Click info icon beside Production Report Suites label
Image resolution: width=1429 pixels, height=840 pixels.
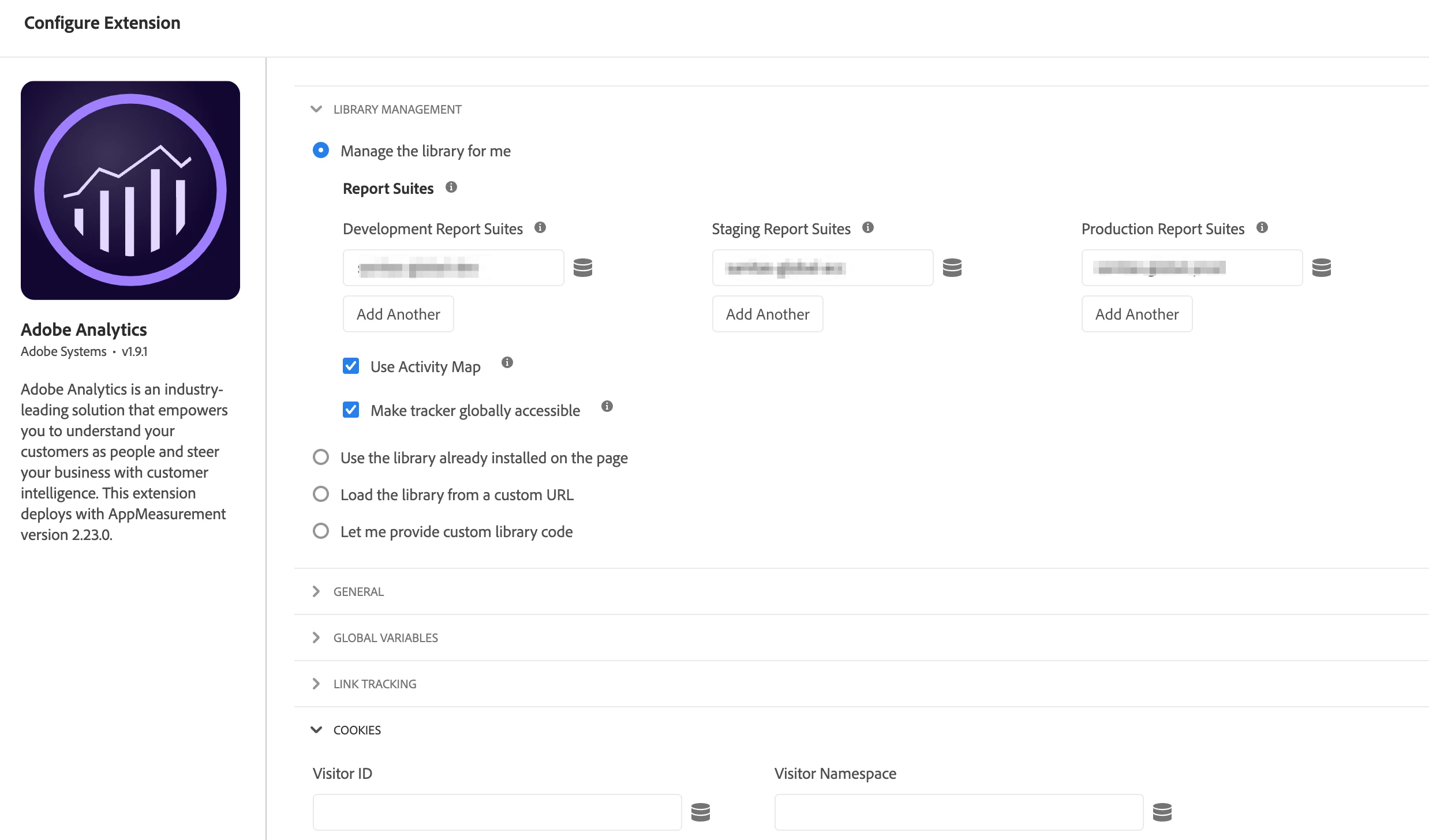point(1262,227)
